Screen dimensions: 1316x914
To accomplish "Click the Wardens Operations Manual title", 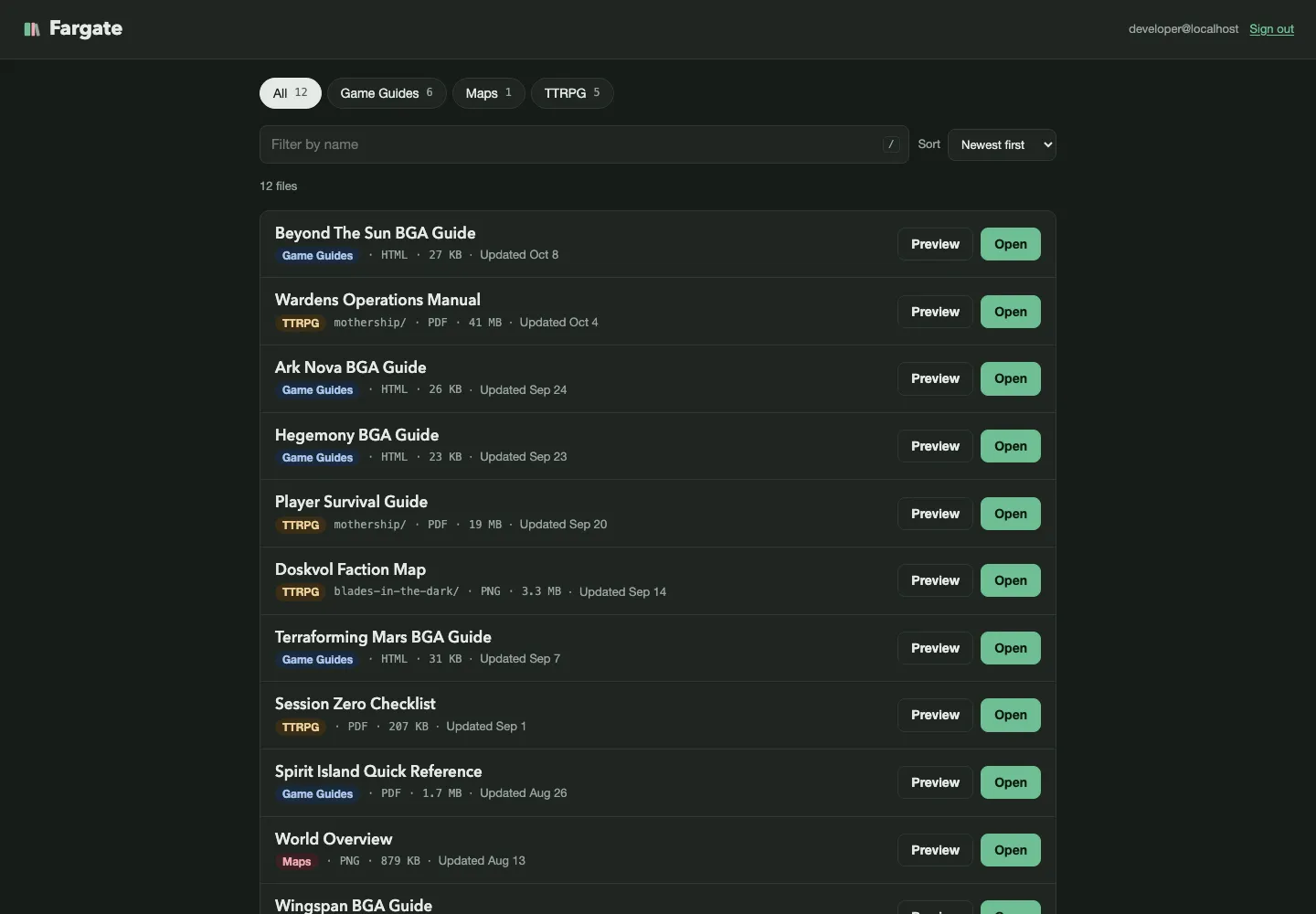I will [377, 300].
